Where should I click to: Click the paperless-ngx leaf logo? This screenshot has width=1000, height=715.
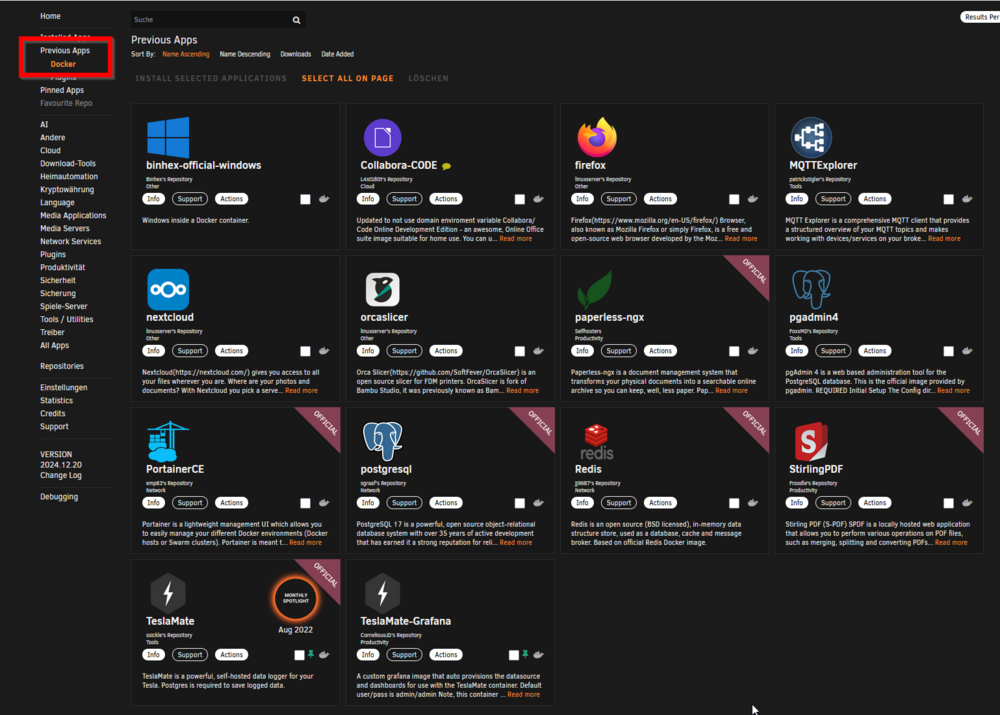(x=594, y=289)
